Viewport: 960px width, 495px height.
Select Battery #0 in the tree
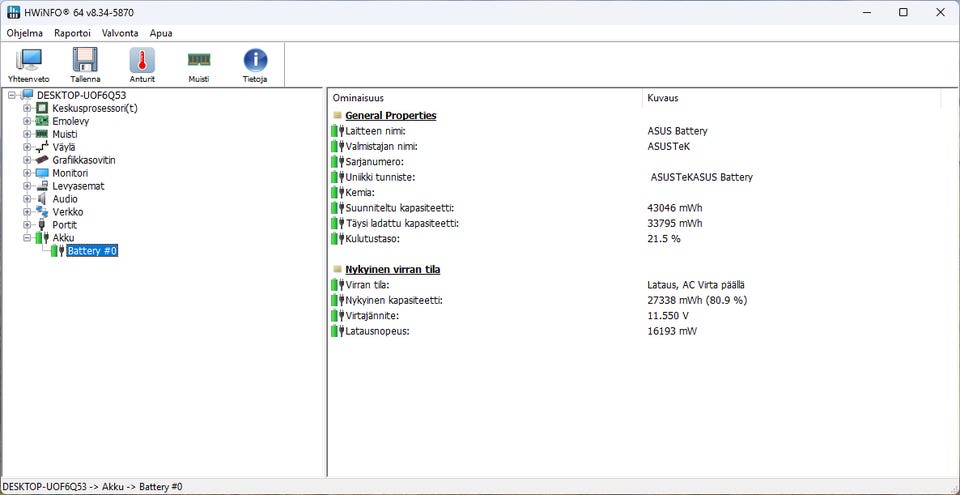[92, 251]
